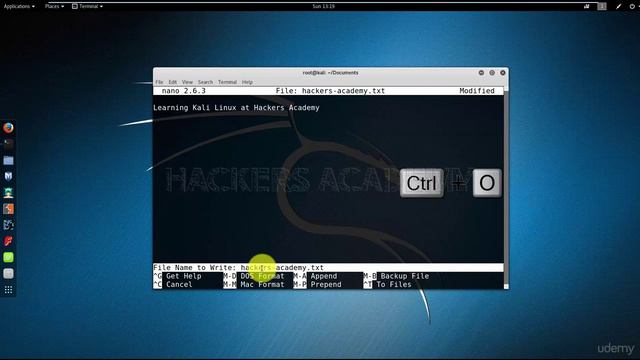Click the 'Modified' status in nano header
The height and width of the screenshot is (360, 640).
point(477,91)
